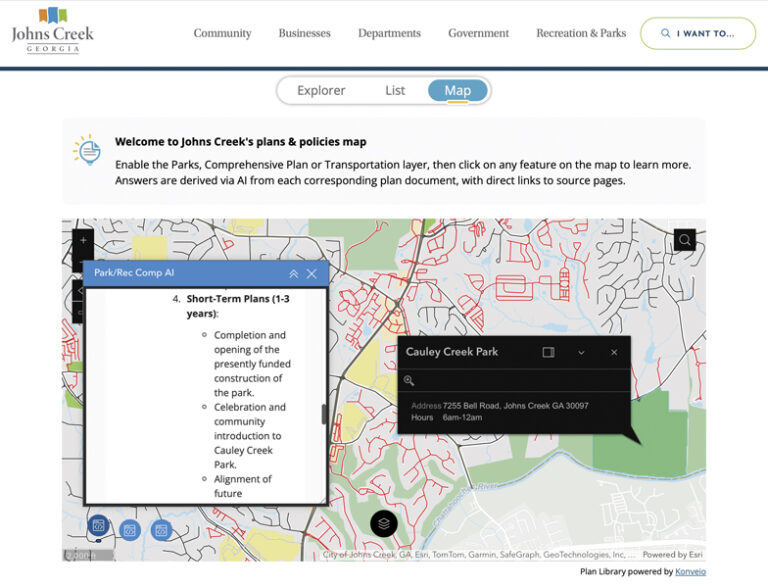Dock the Cauley Creek Park popup
768x588 pixels.
(x=549, y=352)
